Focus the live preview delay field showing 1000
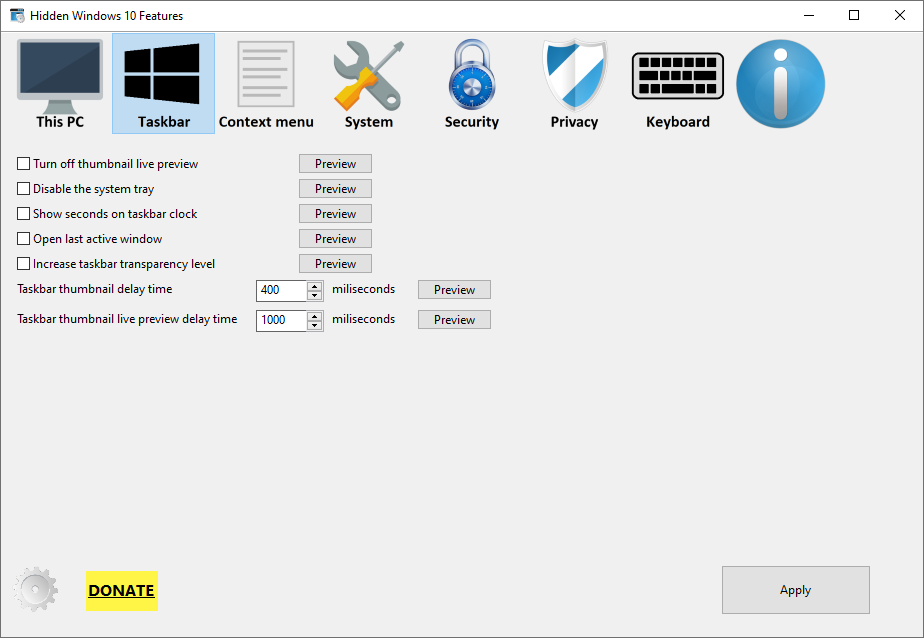The height and width of the screenshot is (638, 924). (282, 320)
